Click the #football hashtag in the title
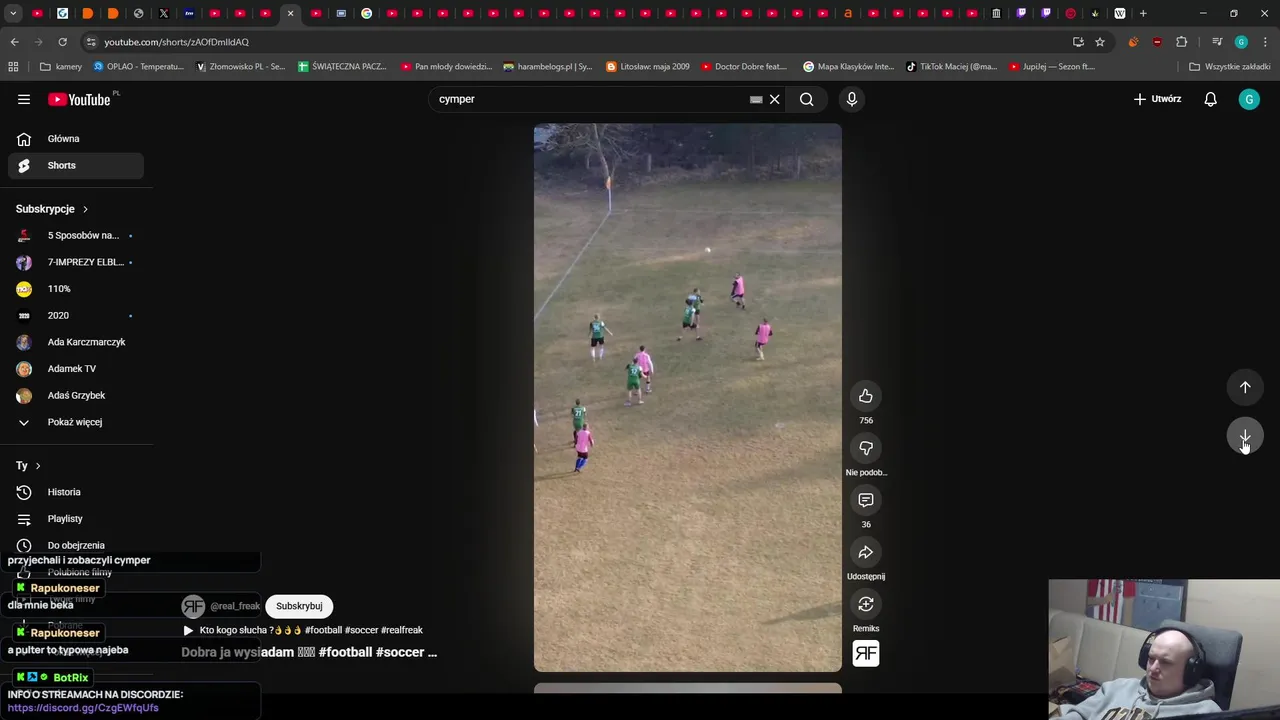Image resolution: width=1280 pixels, height=720 pixels. pyautogui.click(x=345, y=652)
